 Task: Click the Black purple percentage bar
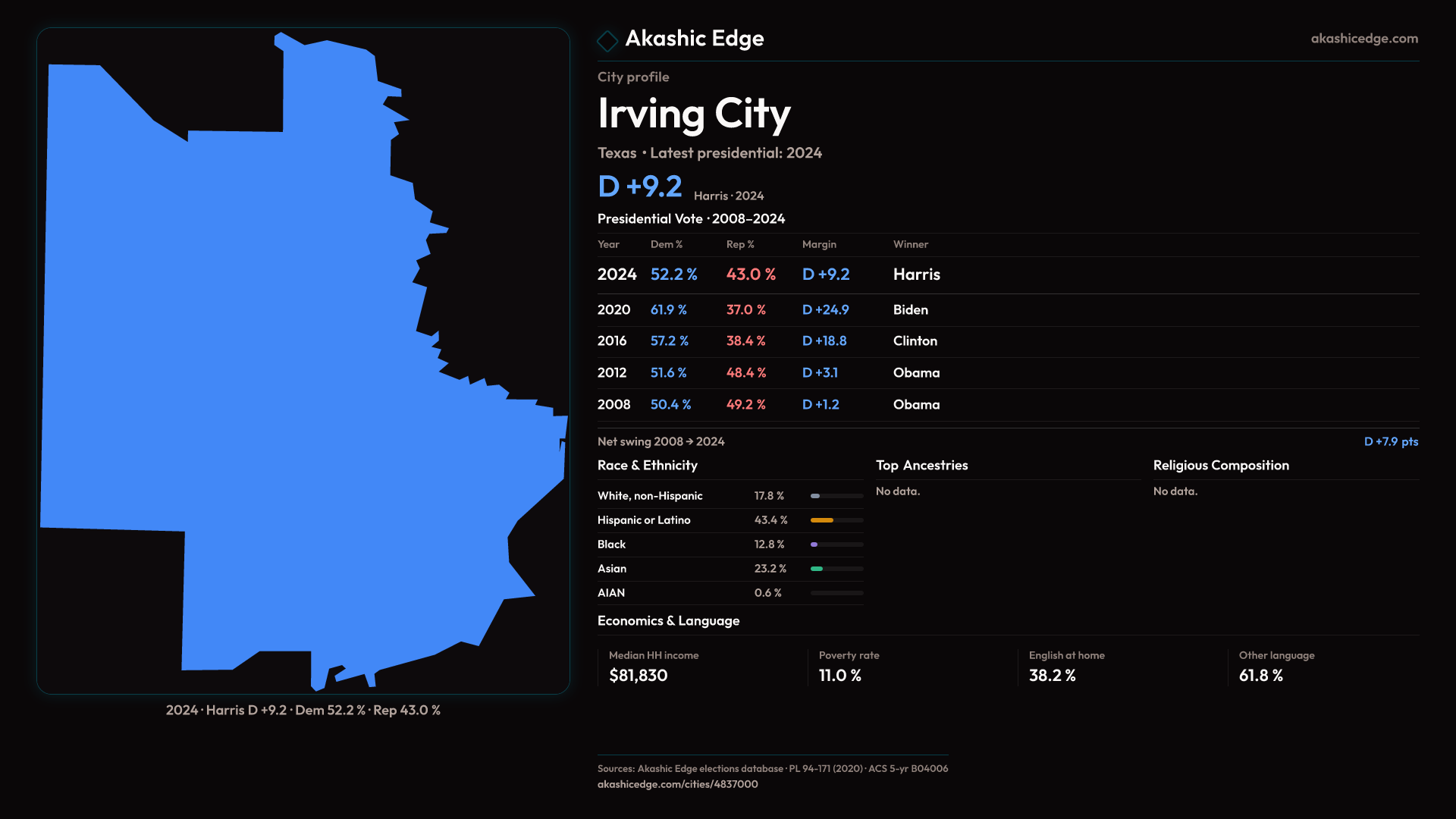tap(814, 544)
